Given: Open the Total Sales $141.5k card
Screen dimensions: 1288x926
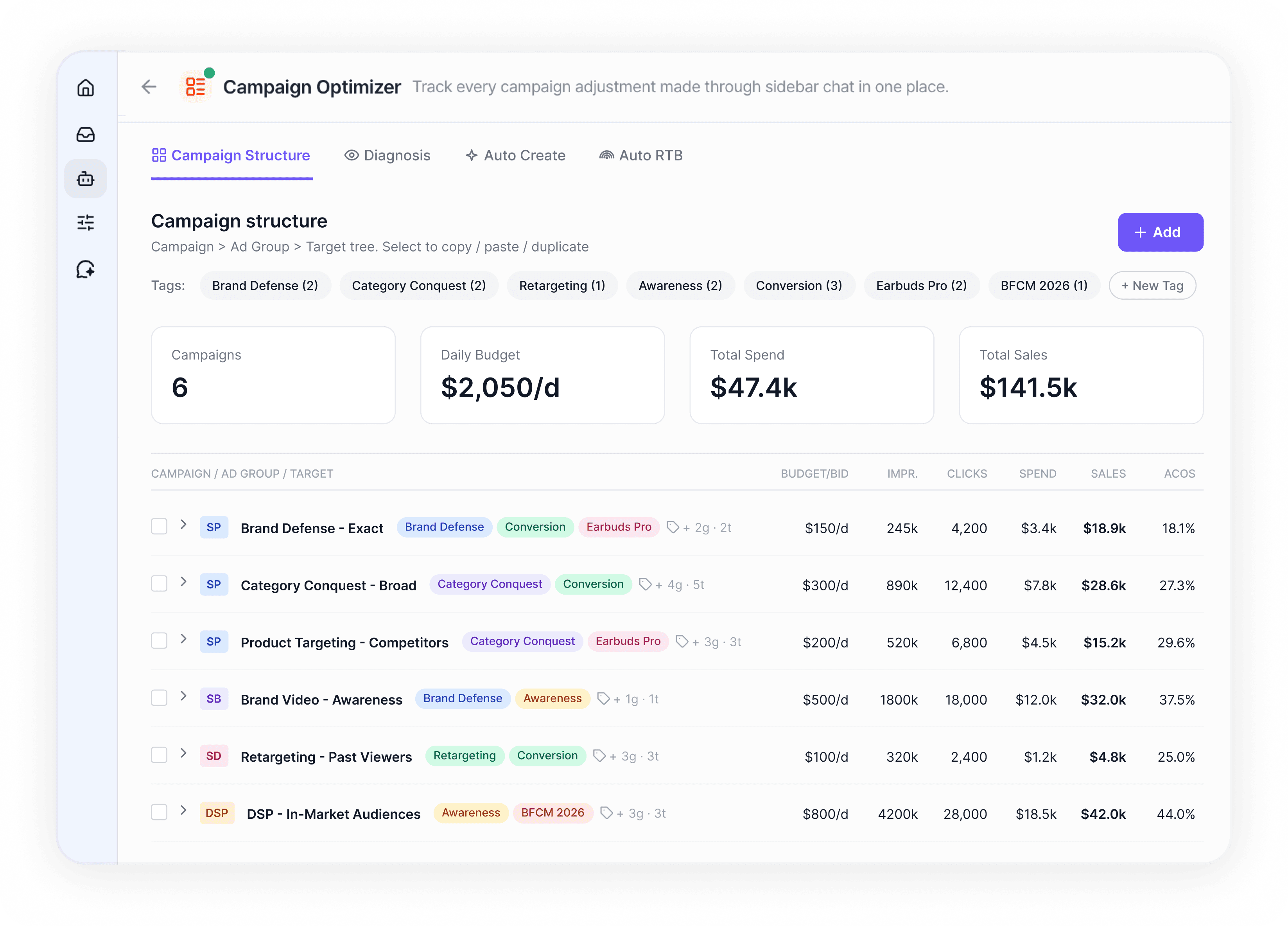Looking at the screenshot, I should [1081, 375].
